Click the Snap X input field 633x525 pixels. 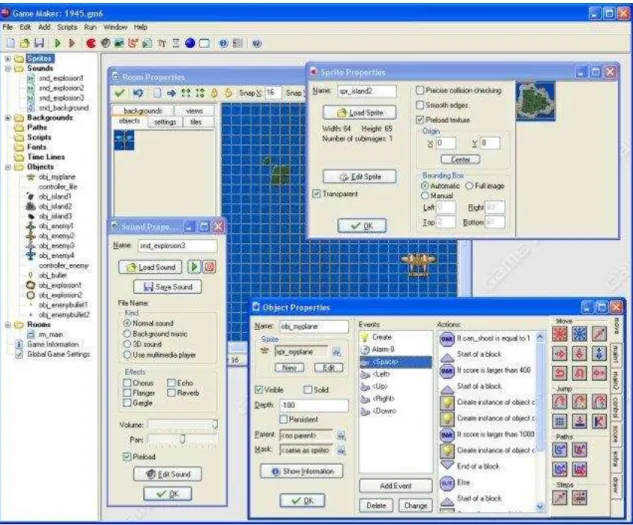coord(273,93)
